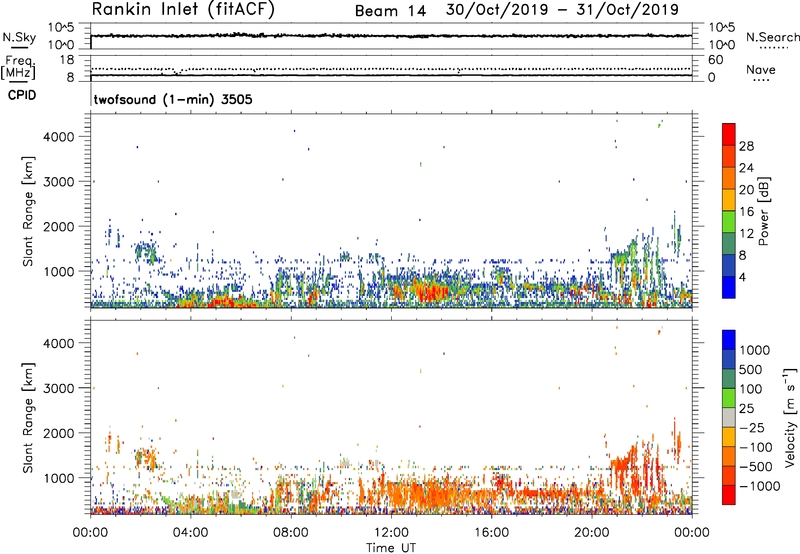Click the "N.Sky" legend label
Viewport: 800px width, 554px height.
[x=19, y=37]
